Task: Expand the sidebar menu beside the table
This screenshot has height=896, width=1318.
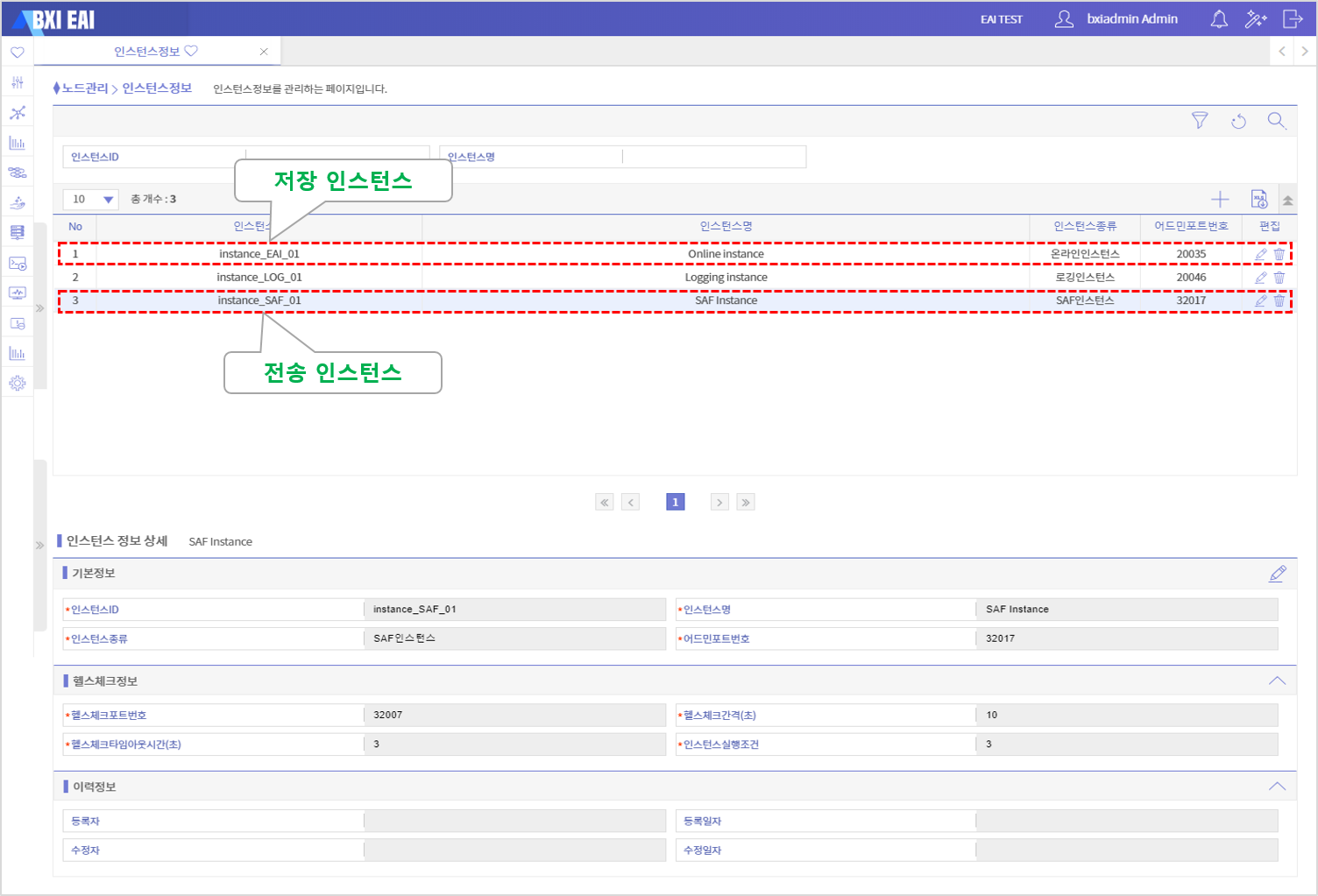Action: click(x=39, y=308)
